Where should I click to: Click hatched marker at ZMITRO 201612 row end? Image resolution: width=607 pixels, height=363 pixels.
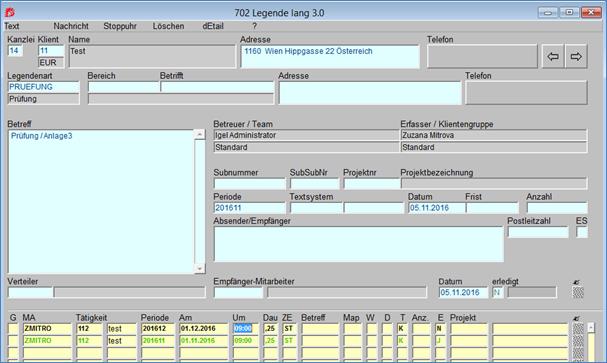tap(578, 329)
